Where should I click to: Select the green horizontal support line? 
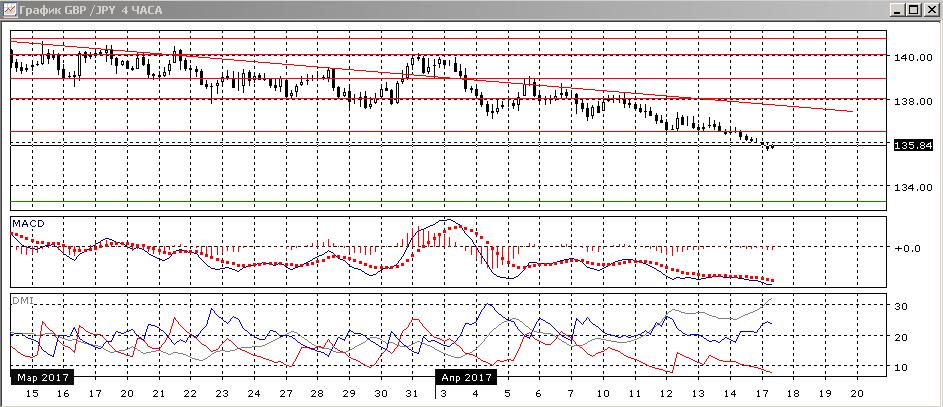click(448, 201)
